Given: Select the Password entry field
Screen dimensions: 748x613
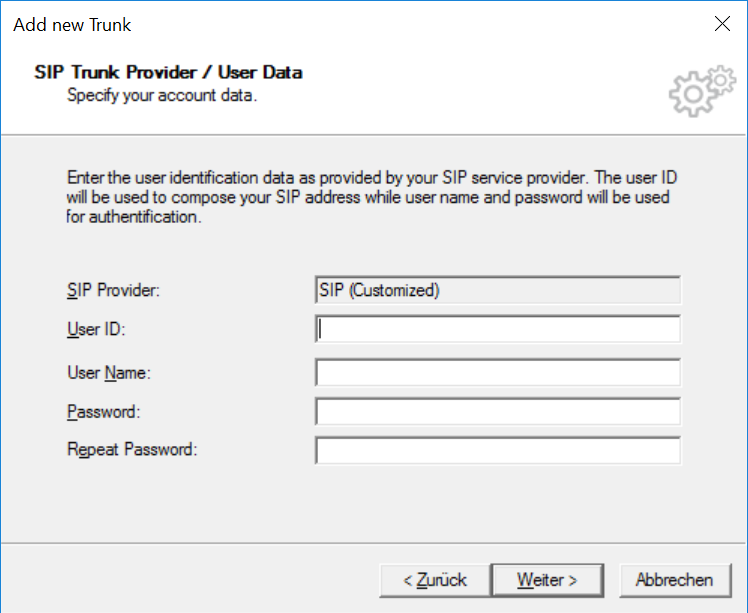Looking at the screenshot, I should pyautogui.click(x=498, y=412).
